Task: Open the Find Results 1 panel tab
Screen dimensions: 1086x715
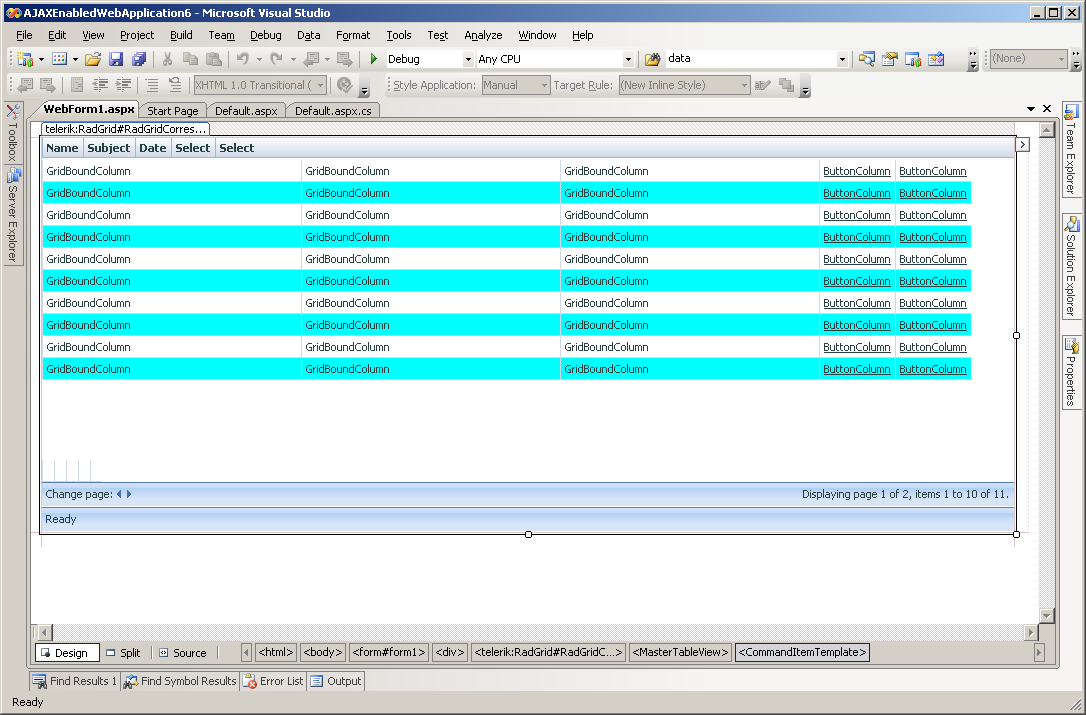Action: click(x=75, y=681)
